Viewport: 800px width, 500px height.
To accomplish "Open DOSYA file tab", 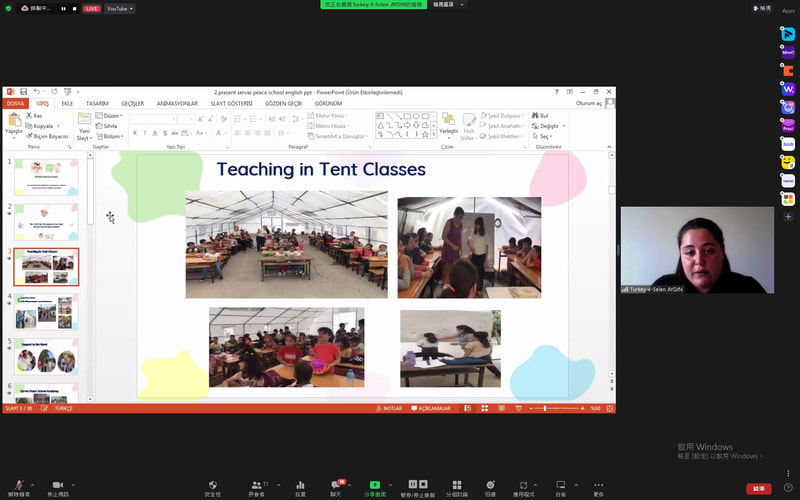I will [15, 104].
